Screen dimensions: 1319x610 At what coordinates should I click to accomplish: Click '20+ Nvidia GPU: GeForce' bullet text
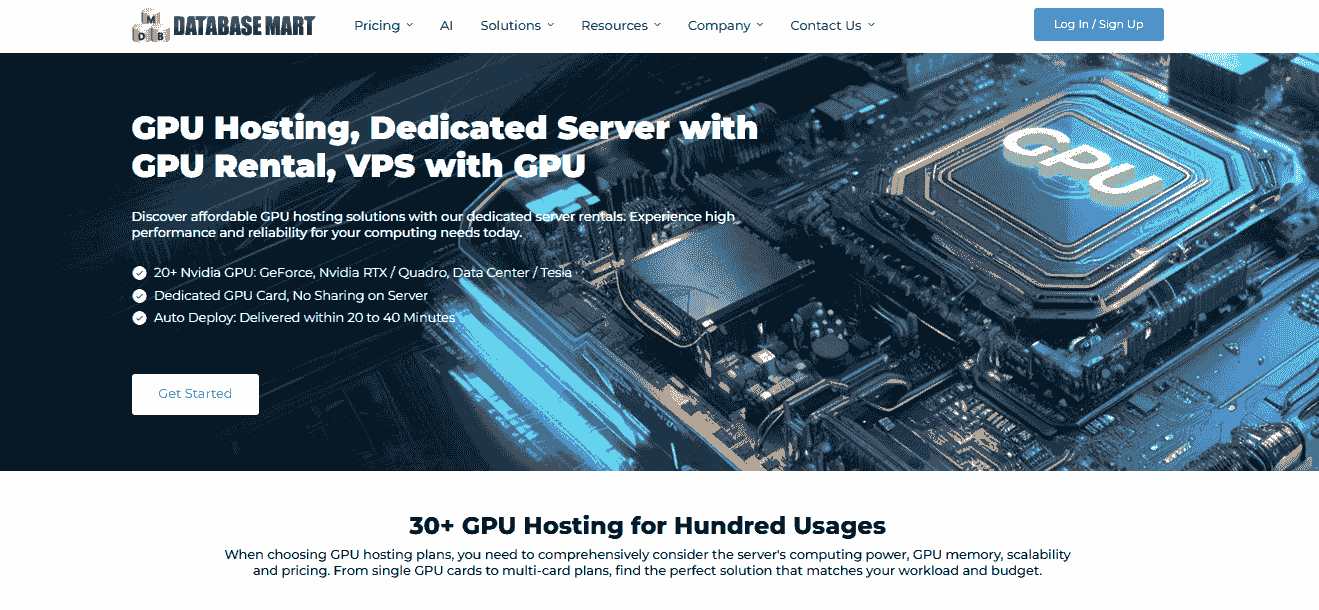(x=363, y=272)
